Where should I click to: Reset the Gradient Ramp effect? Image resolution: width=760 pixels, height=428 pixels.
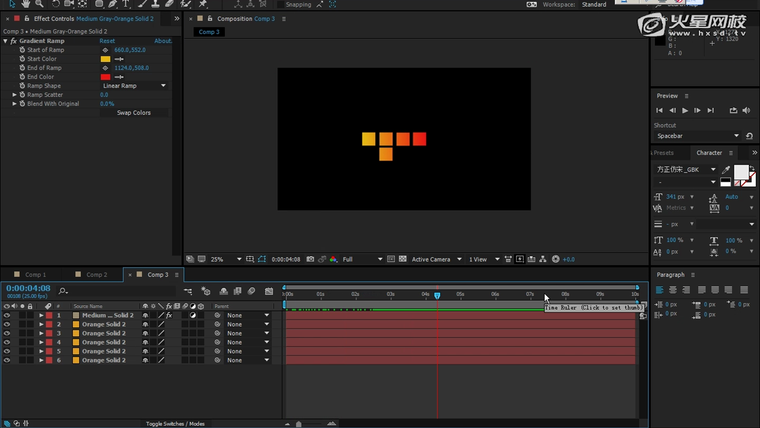point(107,41)
